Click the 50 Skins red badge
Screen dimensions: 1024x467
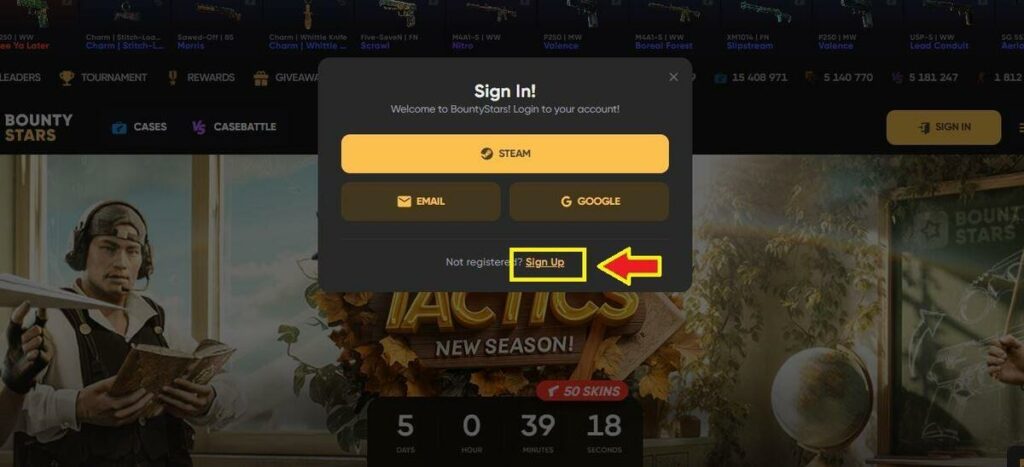(583, 392)
